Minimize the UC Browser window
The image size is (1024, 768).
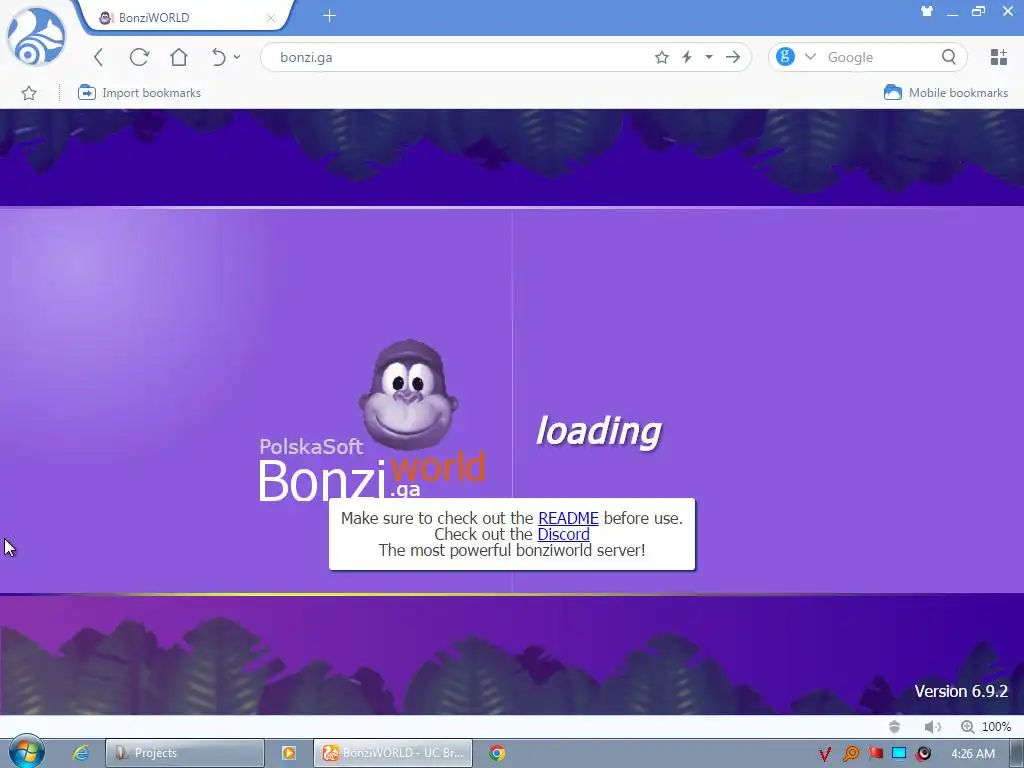pyautogui.click(x=953, y=13)
